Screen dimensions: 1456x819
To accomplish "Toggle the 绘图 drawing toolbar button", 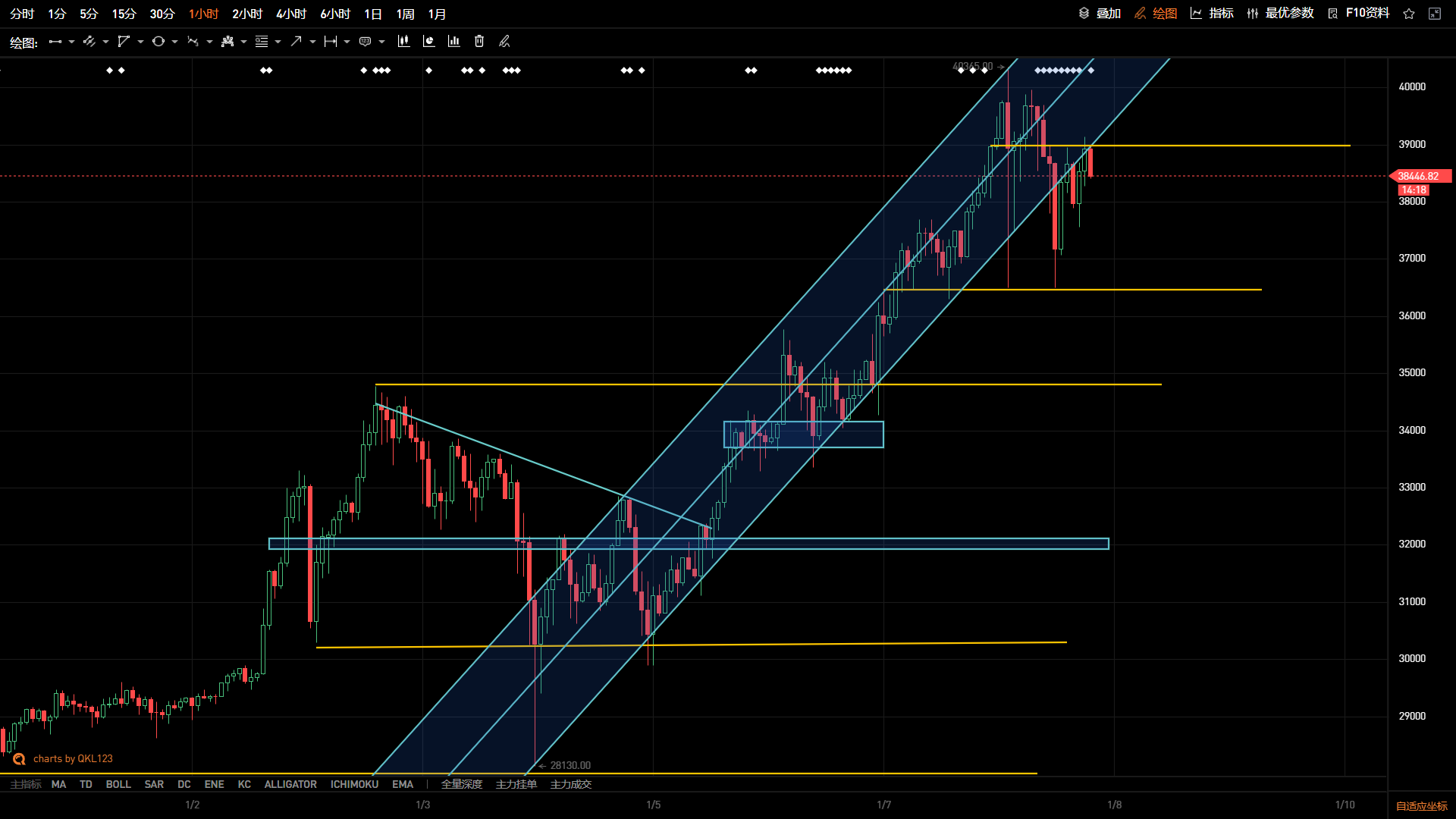I will click(1156, 14).
